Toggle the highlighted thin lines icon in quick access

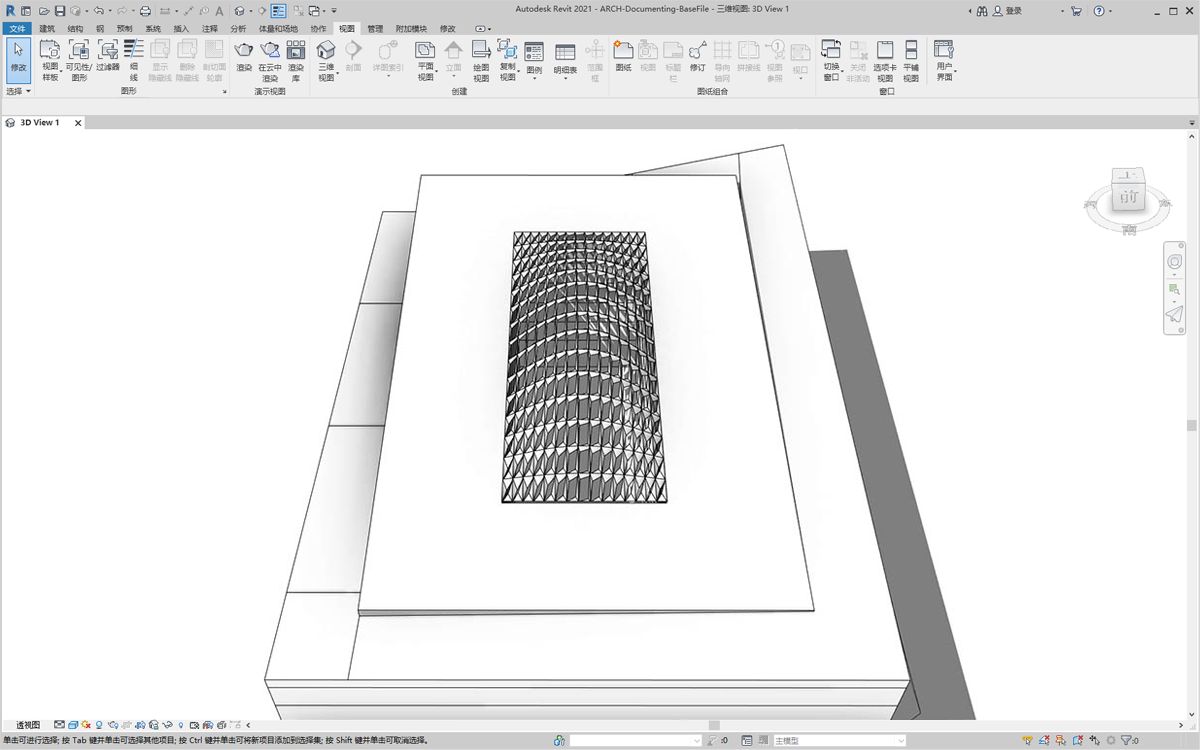tap(278, 11)
